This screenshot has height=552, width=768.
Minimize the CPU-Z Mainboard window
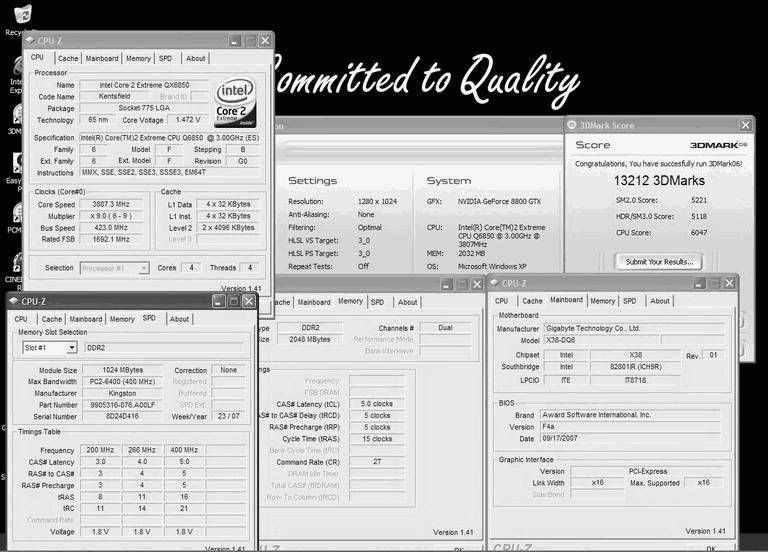pos(699,283)
